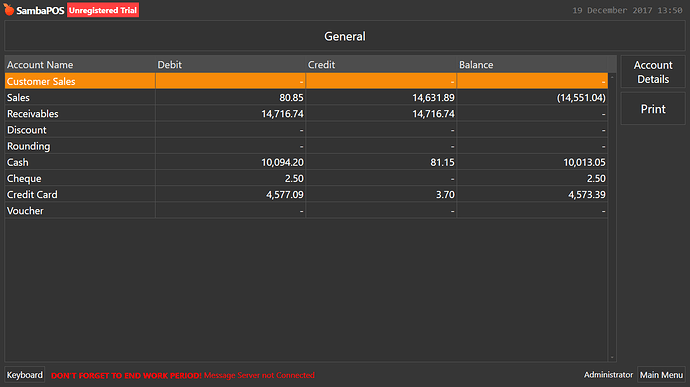
Task: Click the scrollbar down arrow
Action: (612, 358)
